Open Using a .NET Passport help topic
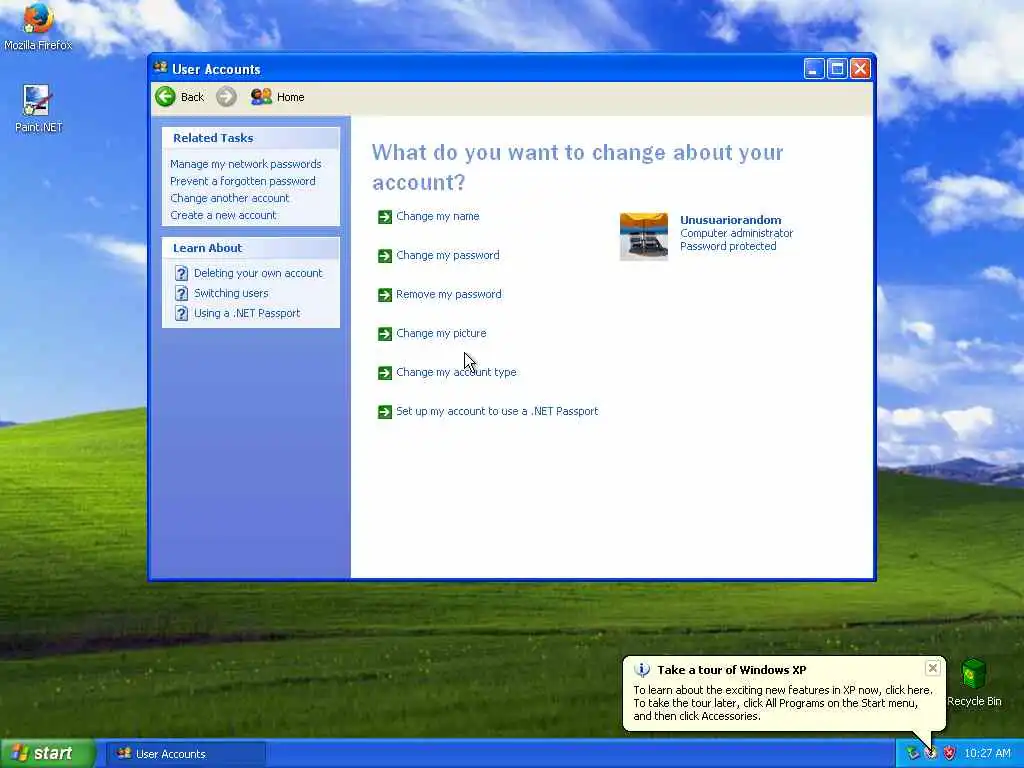1024x768 pixels. [247, 313]
